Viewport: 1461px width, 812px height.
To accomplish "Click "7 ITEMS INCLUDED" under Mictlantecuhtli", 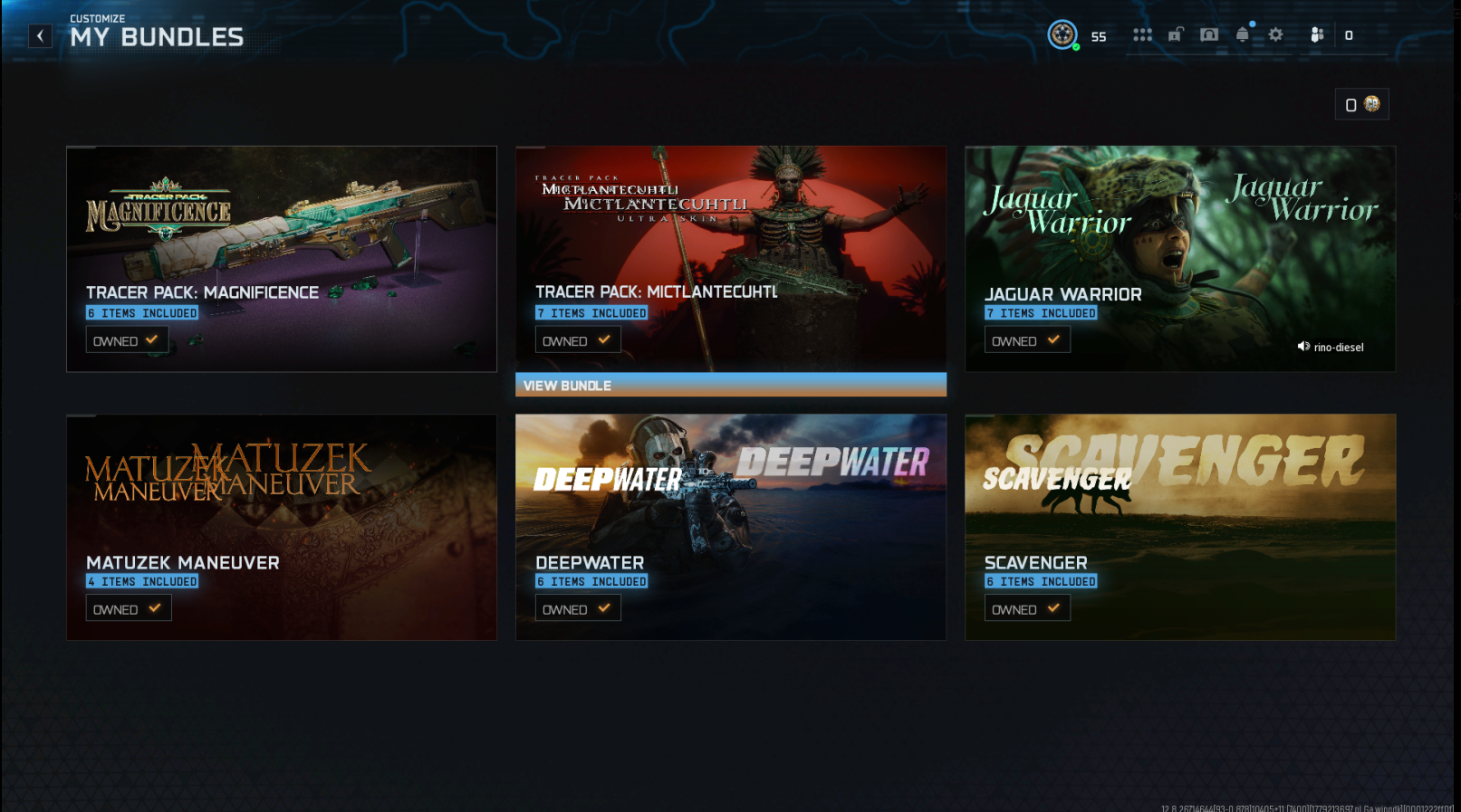I will pos(591,313).
